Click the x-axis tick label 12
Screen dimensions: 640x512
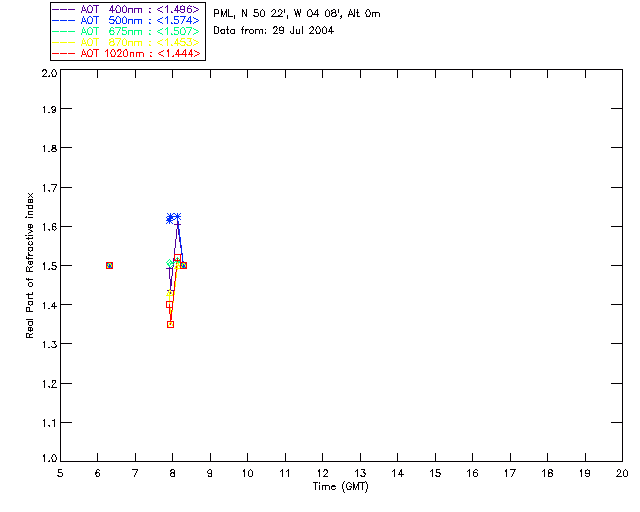click(x=322, y=473)
